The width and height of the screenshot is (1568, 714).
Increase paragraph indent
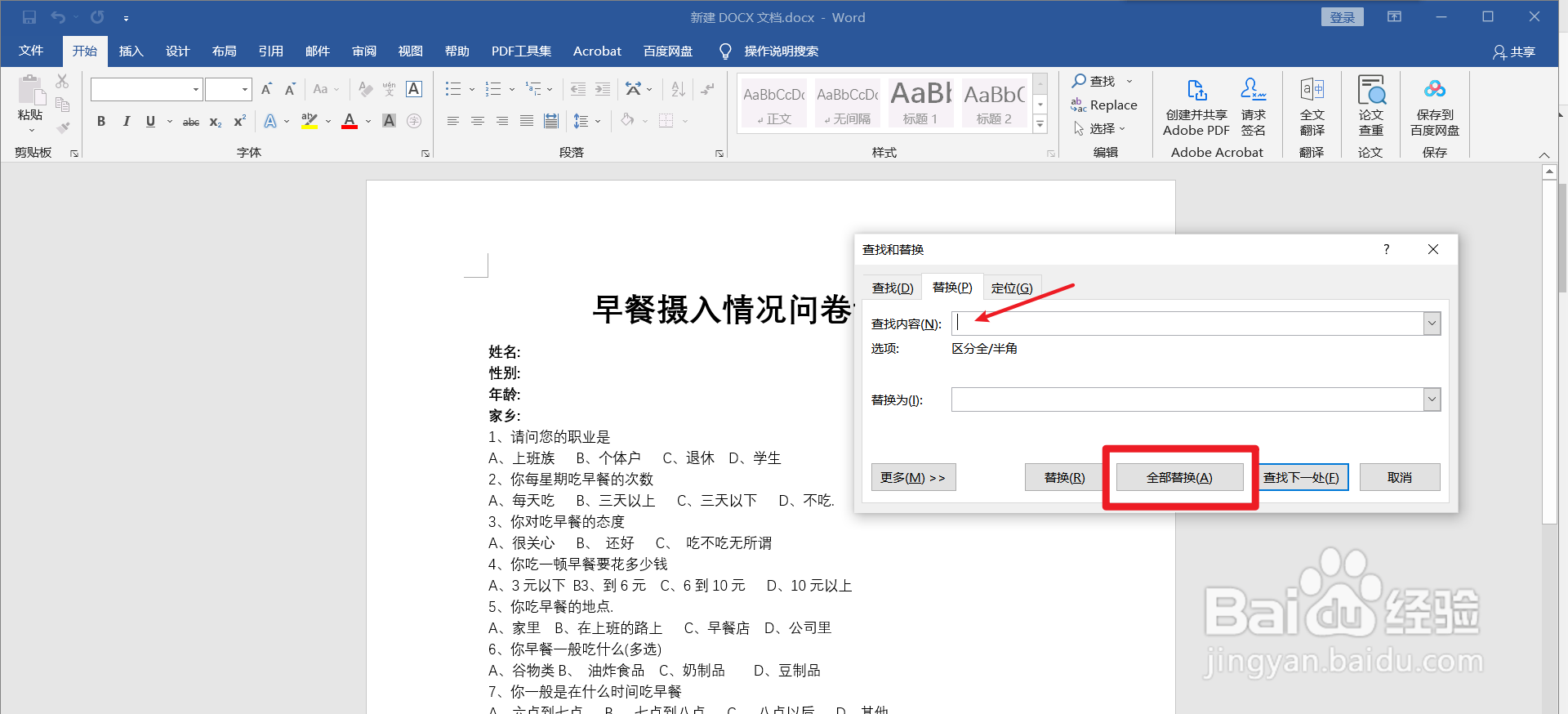(603, 89)
